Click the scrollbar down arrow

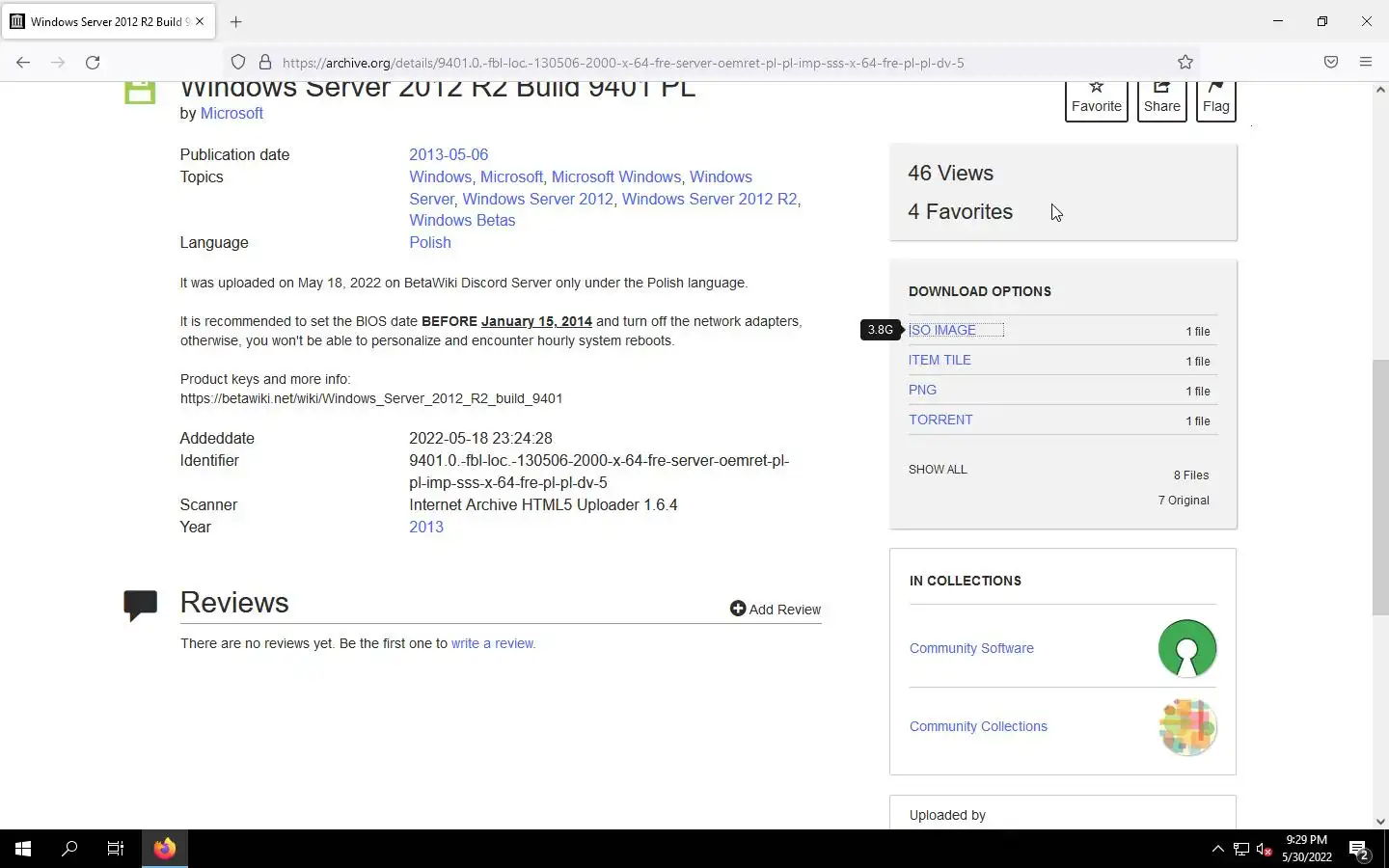click(1380, 822)
